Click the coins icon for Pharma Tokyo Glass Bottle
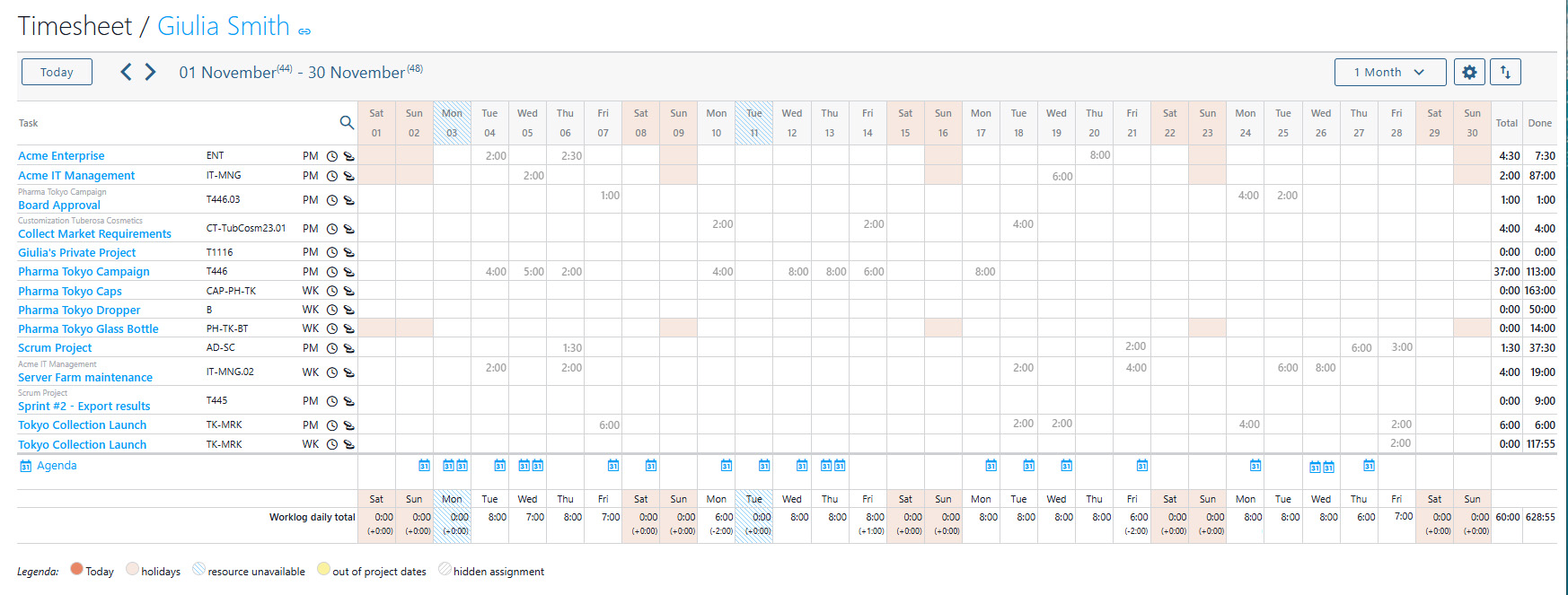The height and width of the screenshot is (595, 1568). (349, 328)
